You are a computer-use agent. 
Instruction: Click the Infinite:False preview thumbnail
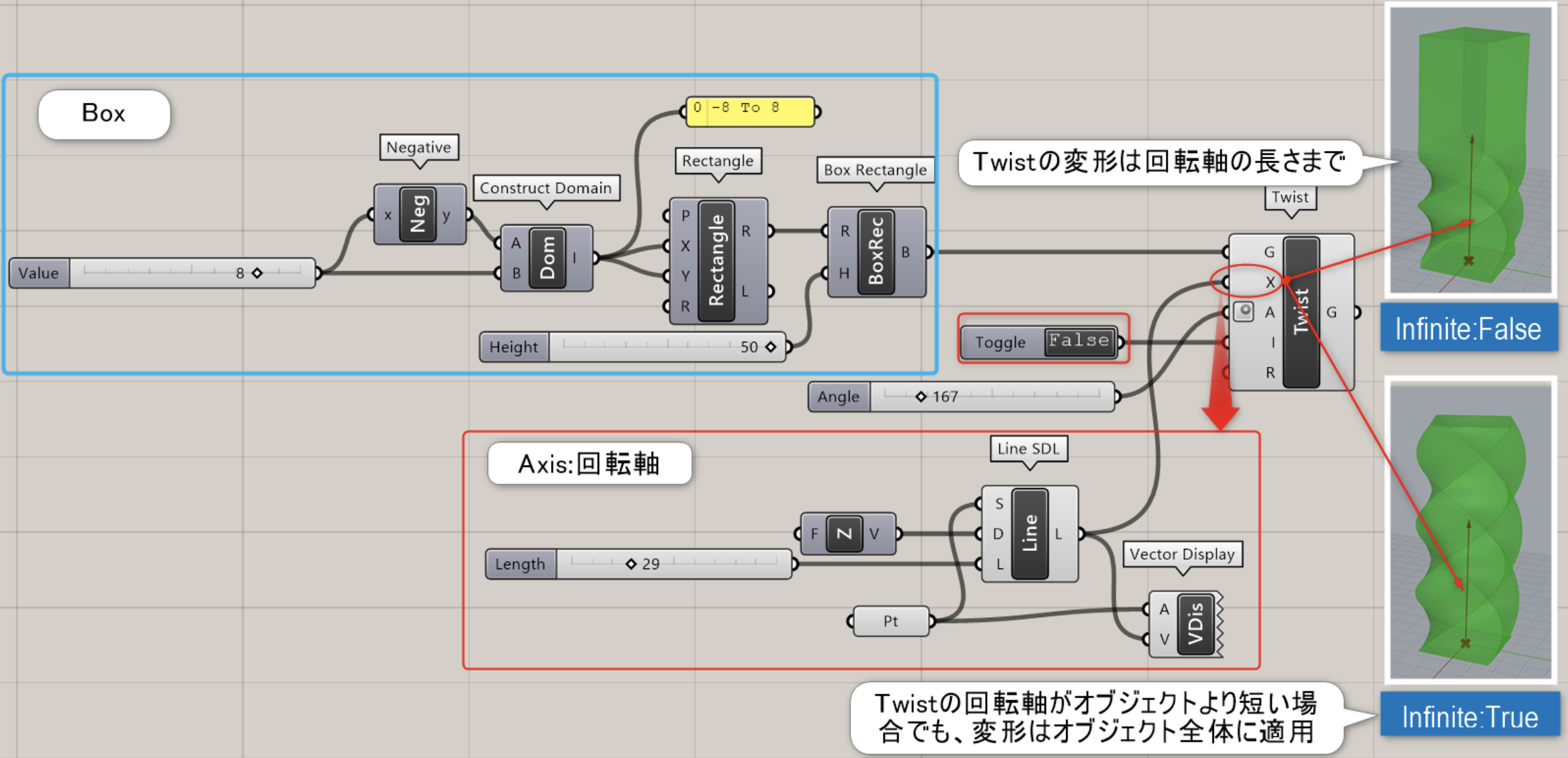pos(1470,150)
